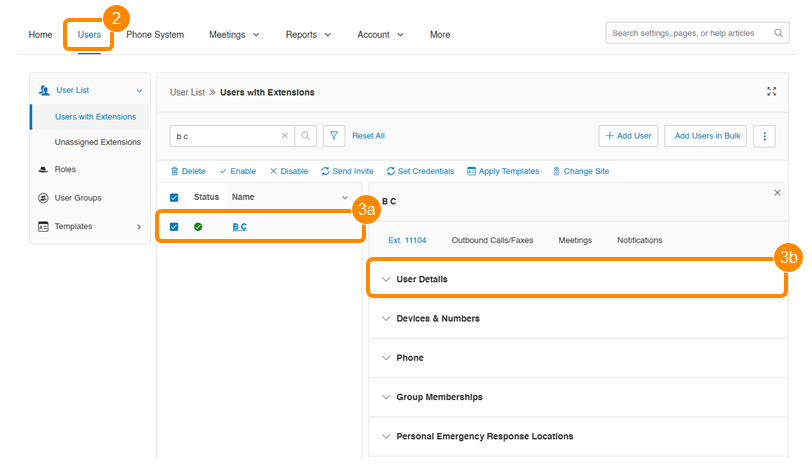The height and width of the screenshot is (474, 812).
Task: Click the search magnifier icon beside user filter
Action: pyautogui.click(x=307, y=136)
